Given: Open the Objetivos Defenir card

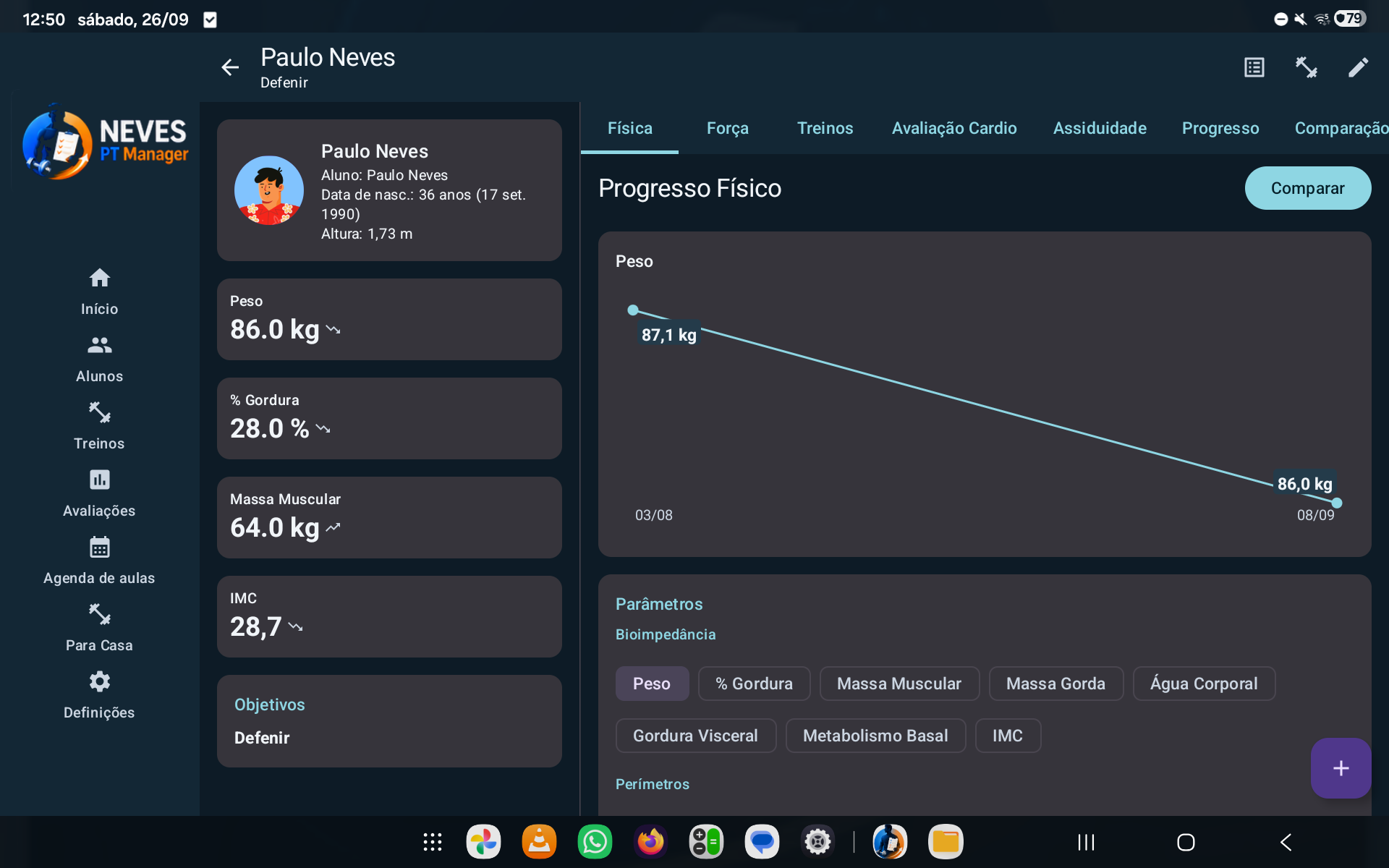Looking at the screenshot, I should pyautogui.click(x=389, y=720).
